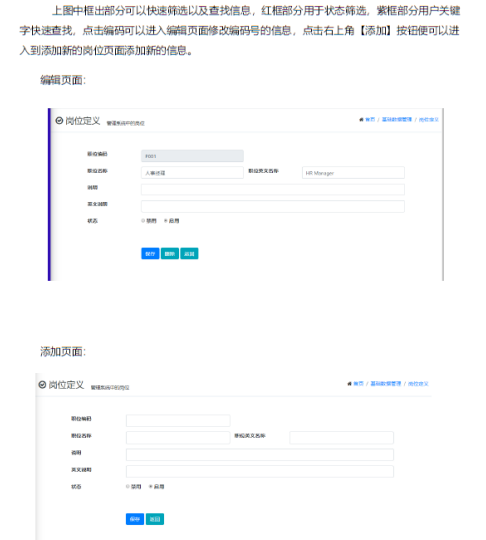Viewport: 486px width, 540px height.
Task: Click the 保存 button on the add page
Action: coord(135,519)
